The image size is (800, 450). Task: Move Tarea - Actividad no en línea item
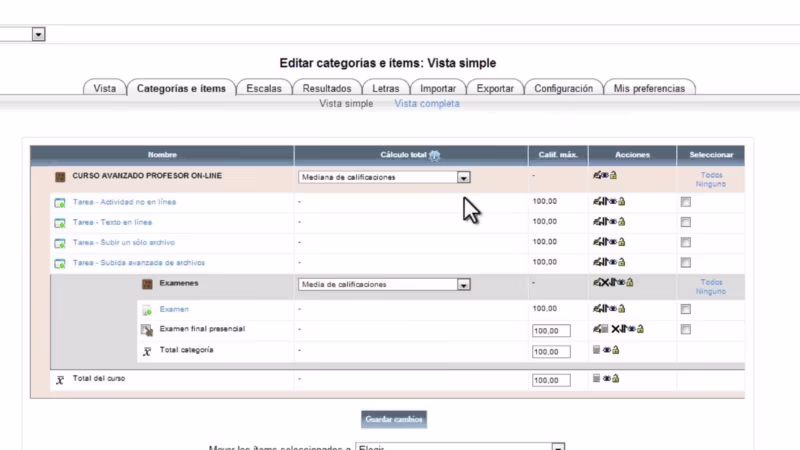pyautogui.click(x=604, y=202)
